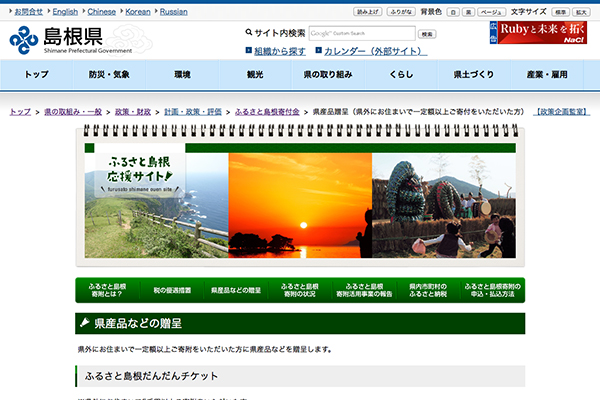Image resolution: width=600 pixels, height=400 pixels.
Task: Open the 防災・気象 menu item
Action: 109,75
